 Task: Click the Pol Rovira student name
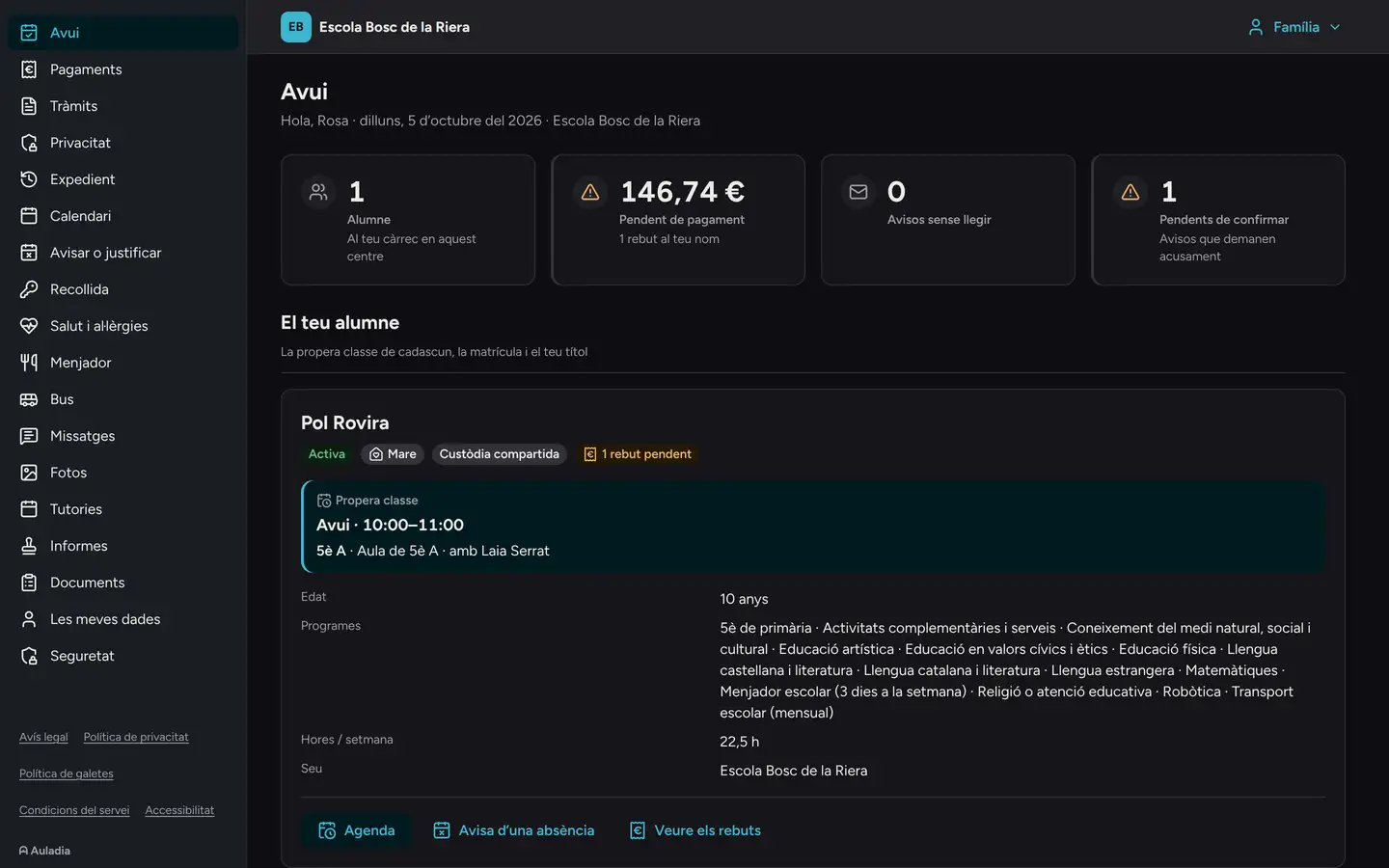coord(345,422)
